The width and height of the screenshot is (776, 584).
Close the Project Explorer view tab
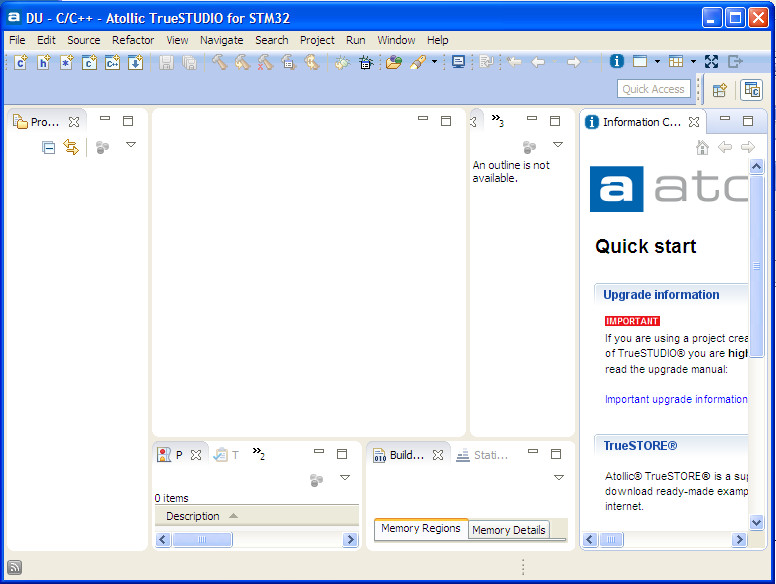click(x=74, y=122)
